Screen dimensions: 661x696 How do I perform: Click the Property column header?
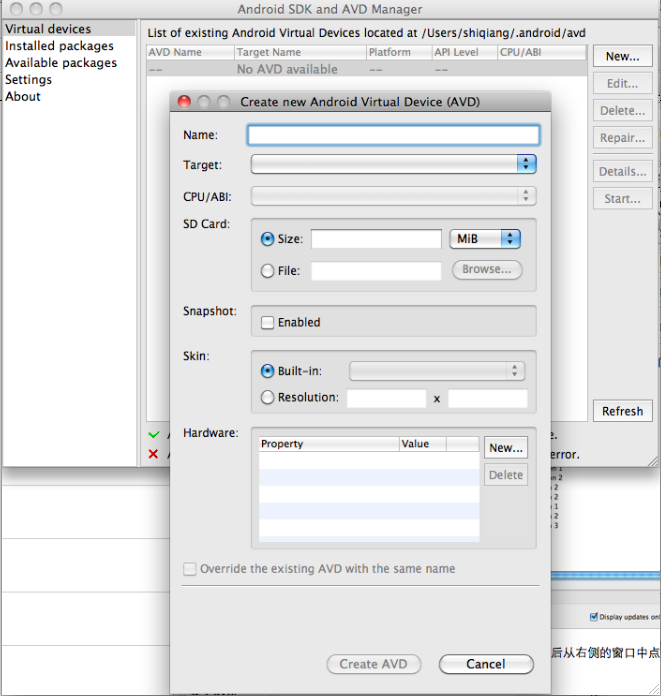[x=329, y=444]
